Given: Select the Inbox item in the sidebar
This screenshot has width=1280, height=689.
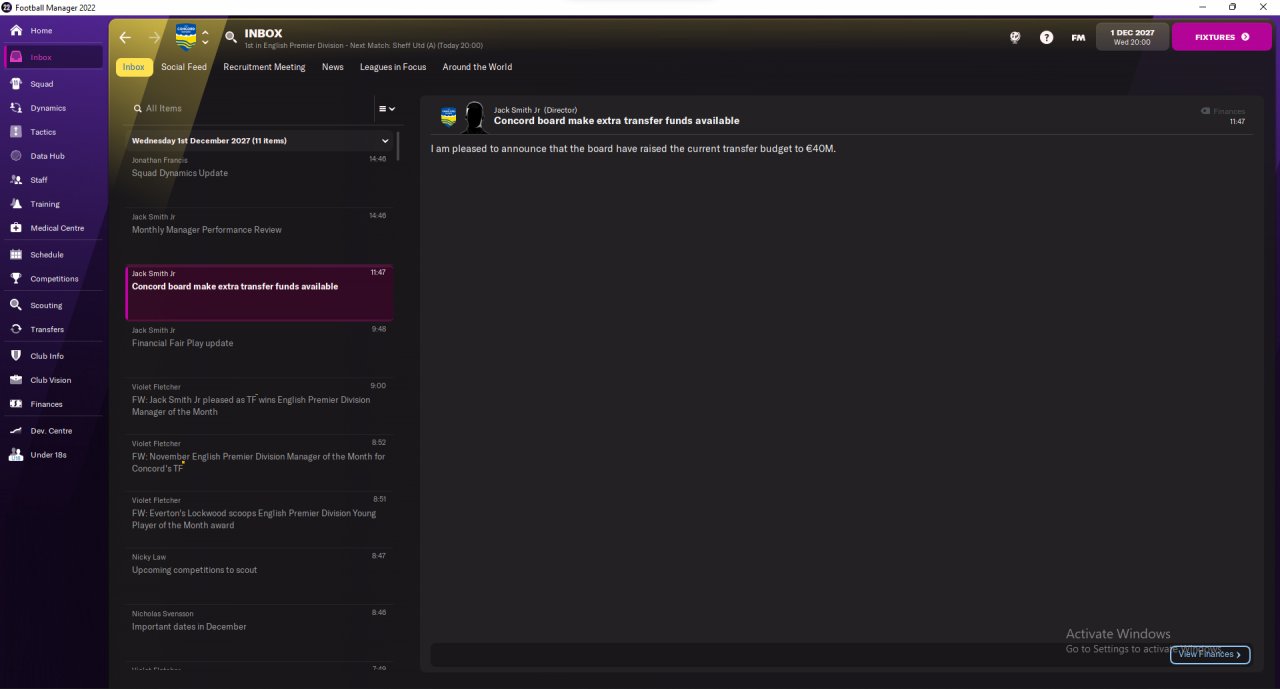Looking at the screenshot, I should point(55,57).
